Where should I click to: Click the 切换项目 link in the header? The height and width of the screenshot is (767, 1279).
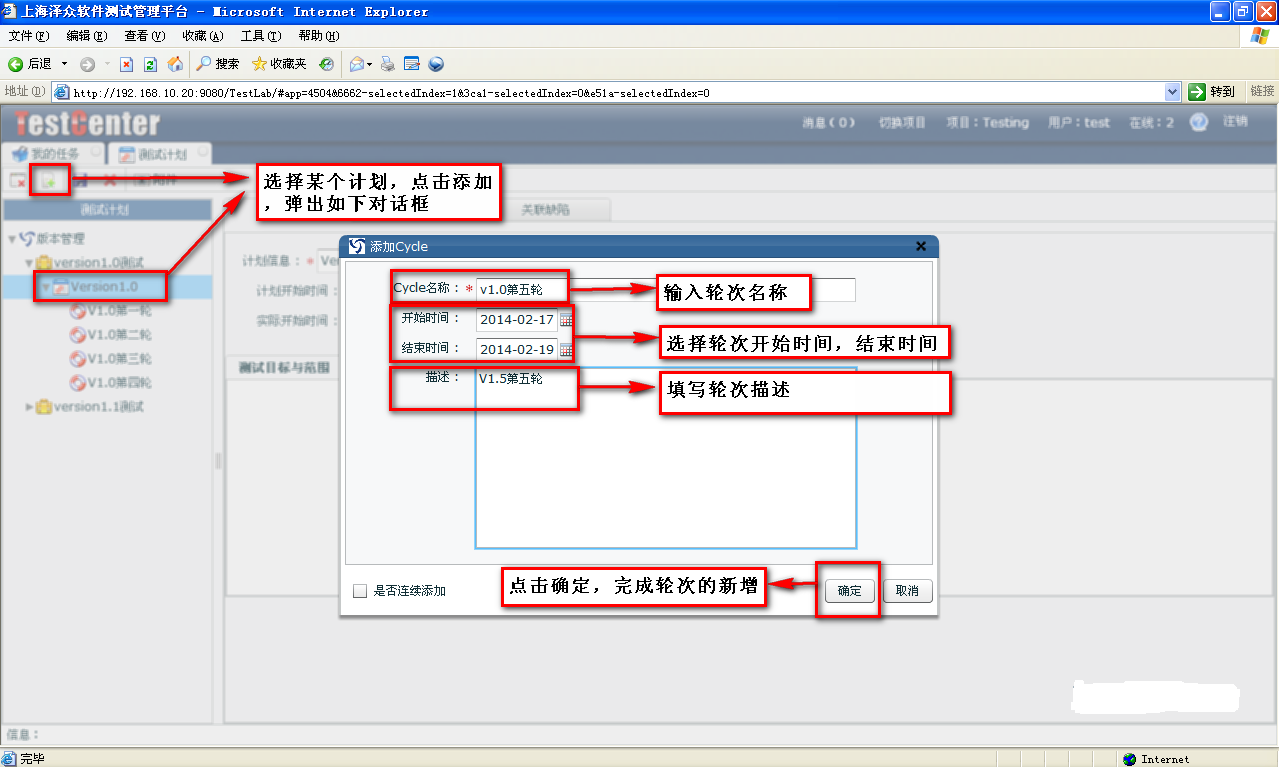(x=902, y=123)
